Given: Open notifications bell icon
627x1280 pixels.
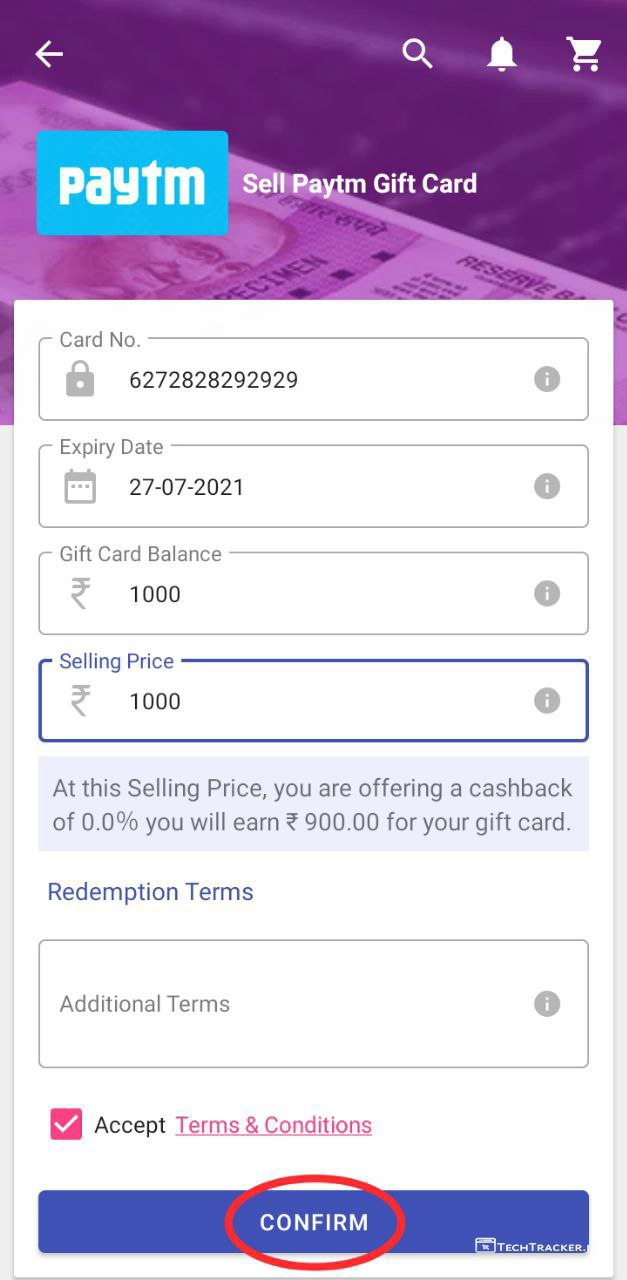Looking at the screenshot, I should click(502, 55).
